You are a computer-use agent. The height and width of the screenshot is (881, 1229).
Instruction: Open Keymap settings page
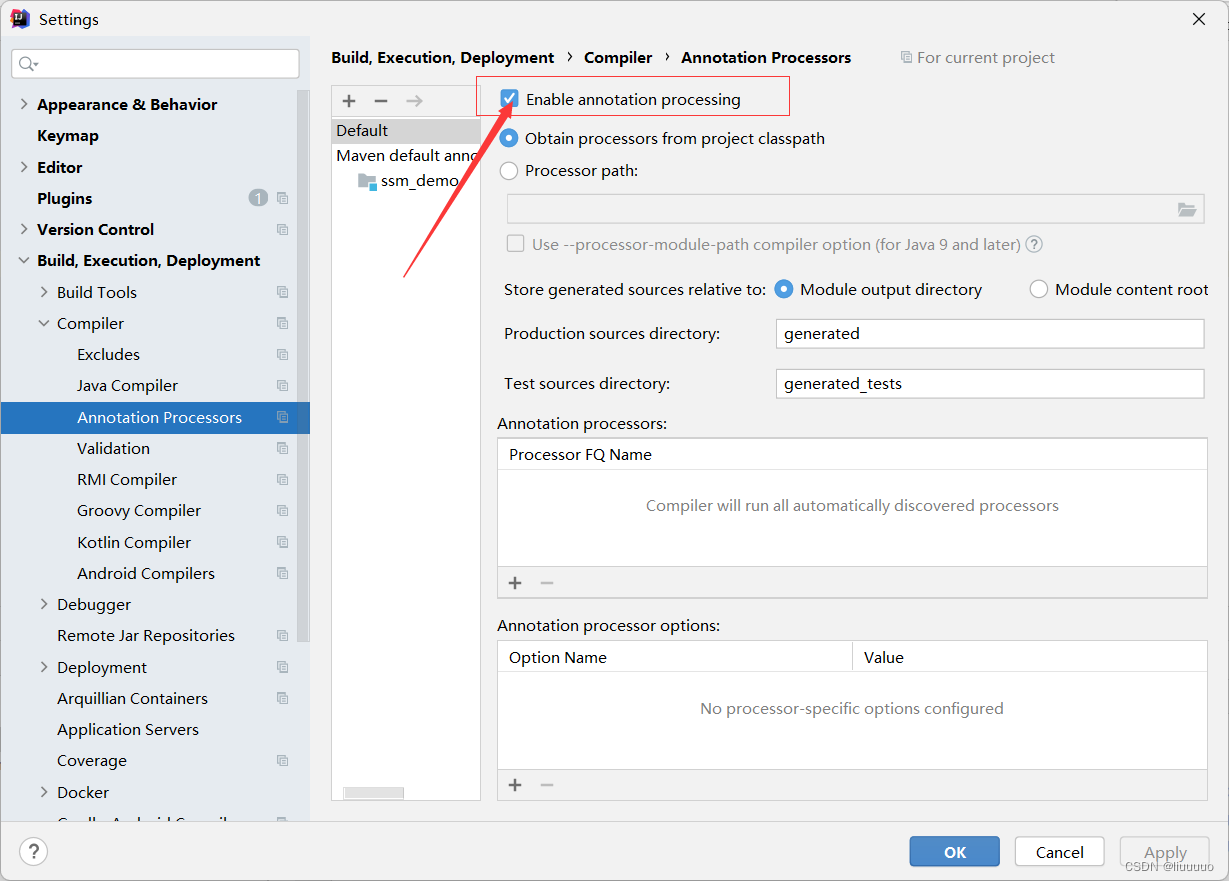[x=68, y=135]
